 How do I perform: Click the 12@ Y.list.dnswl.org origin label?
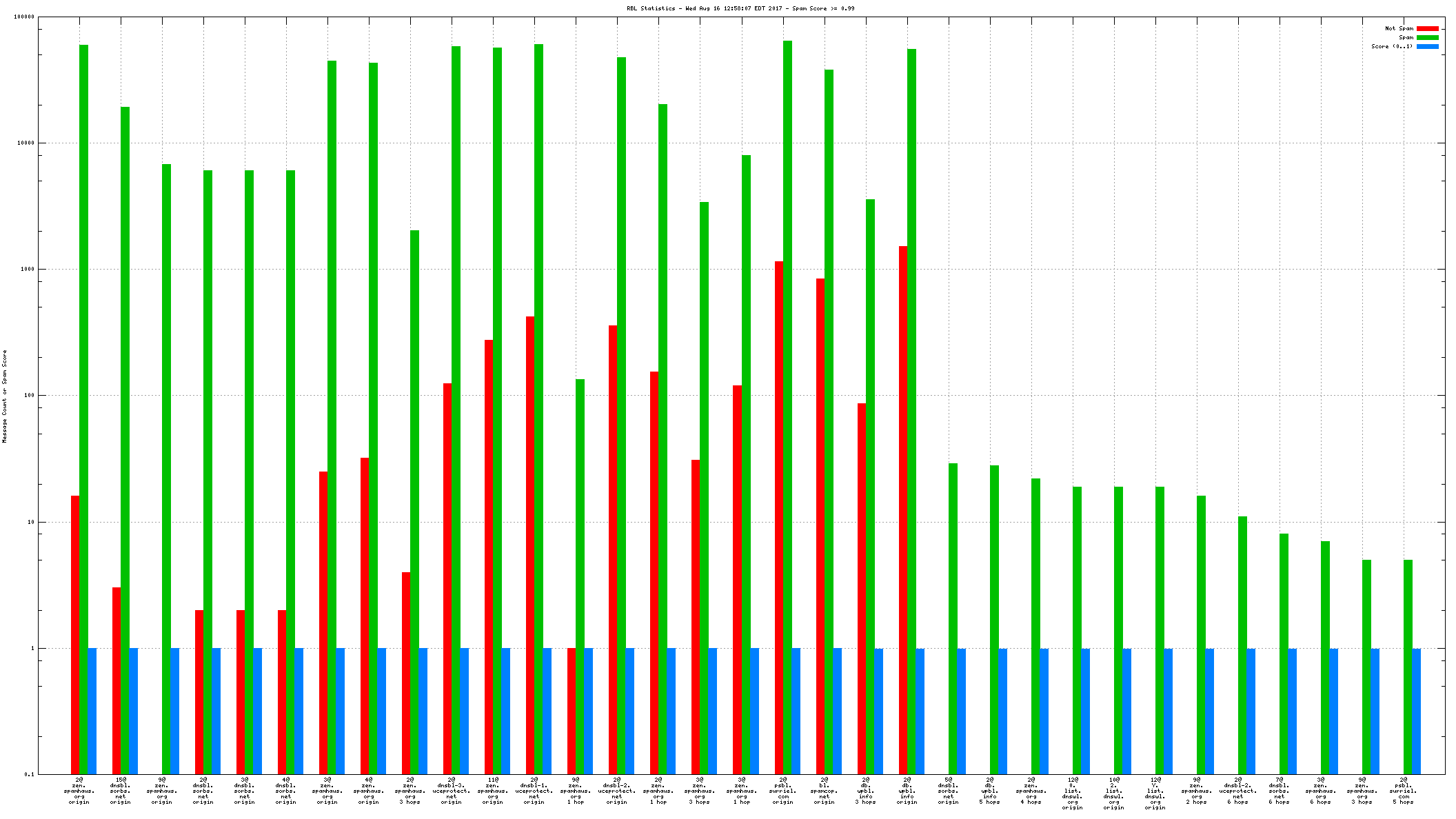pos(1155,793)
